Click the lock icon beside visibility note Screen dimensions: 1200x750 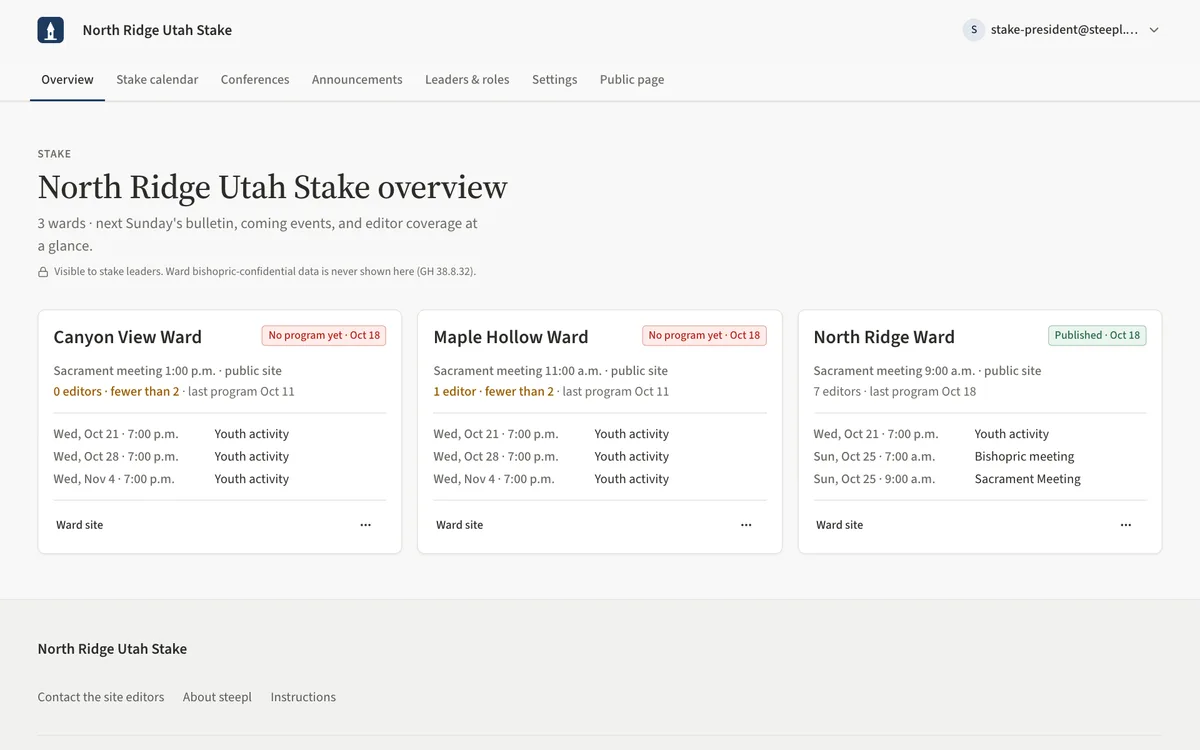[43, 272]
